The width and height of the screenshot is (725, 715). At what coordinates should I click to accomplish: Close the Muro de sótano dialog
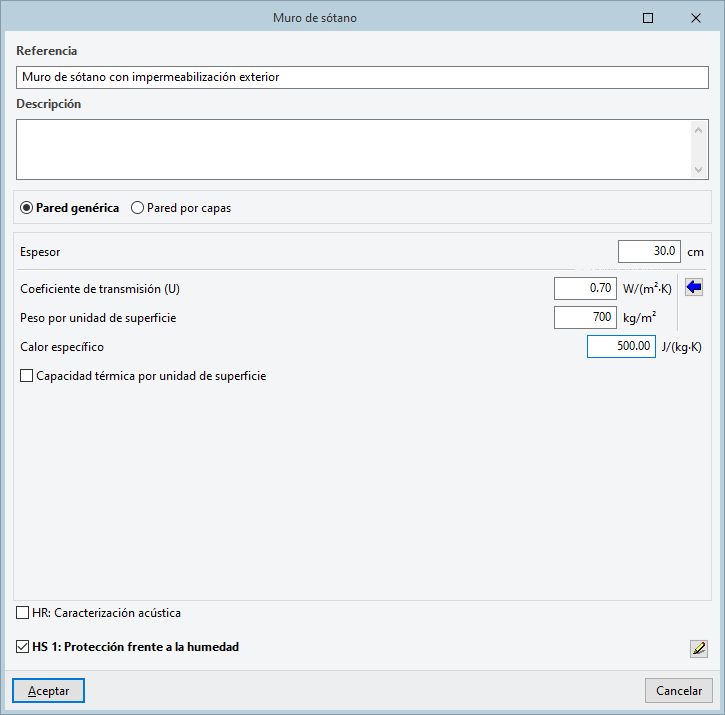point(695,18)
